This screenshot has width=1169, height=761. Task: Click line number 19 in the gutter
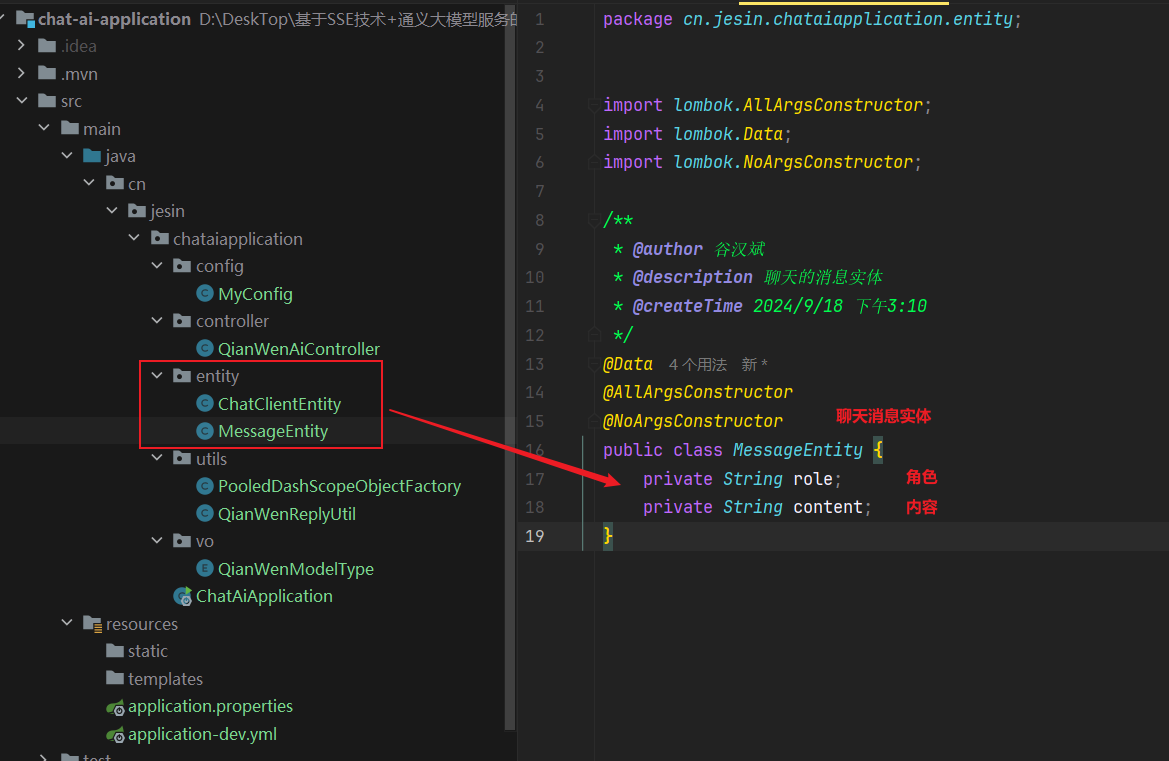pyautogui.click(x=535, y=536)
